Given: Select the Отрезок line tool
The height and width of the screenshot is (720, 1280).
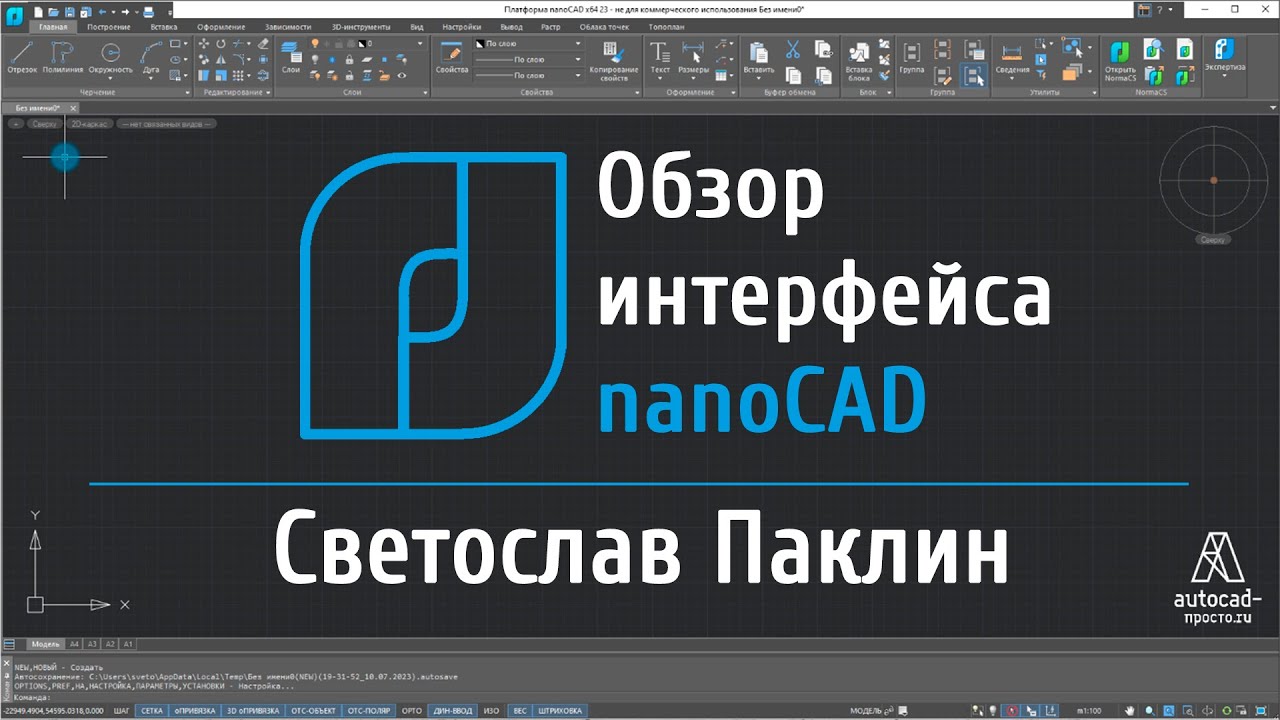Looking at the screenshot, I should [x=22, y=58].
